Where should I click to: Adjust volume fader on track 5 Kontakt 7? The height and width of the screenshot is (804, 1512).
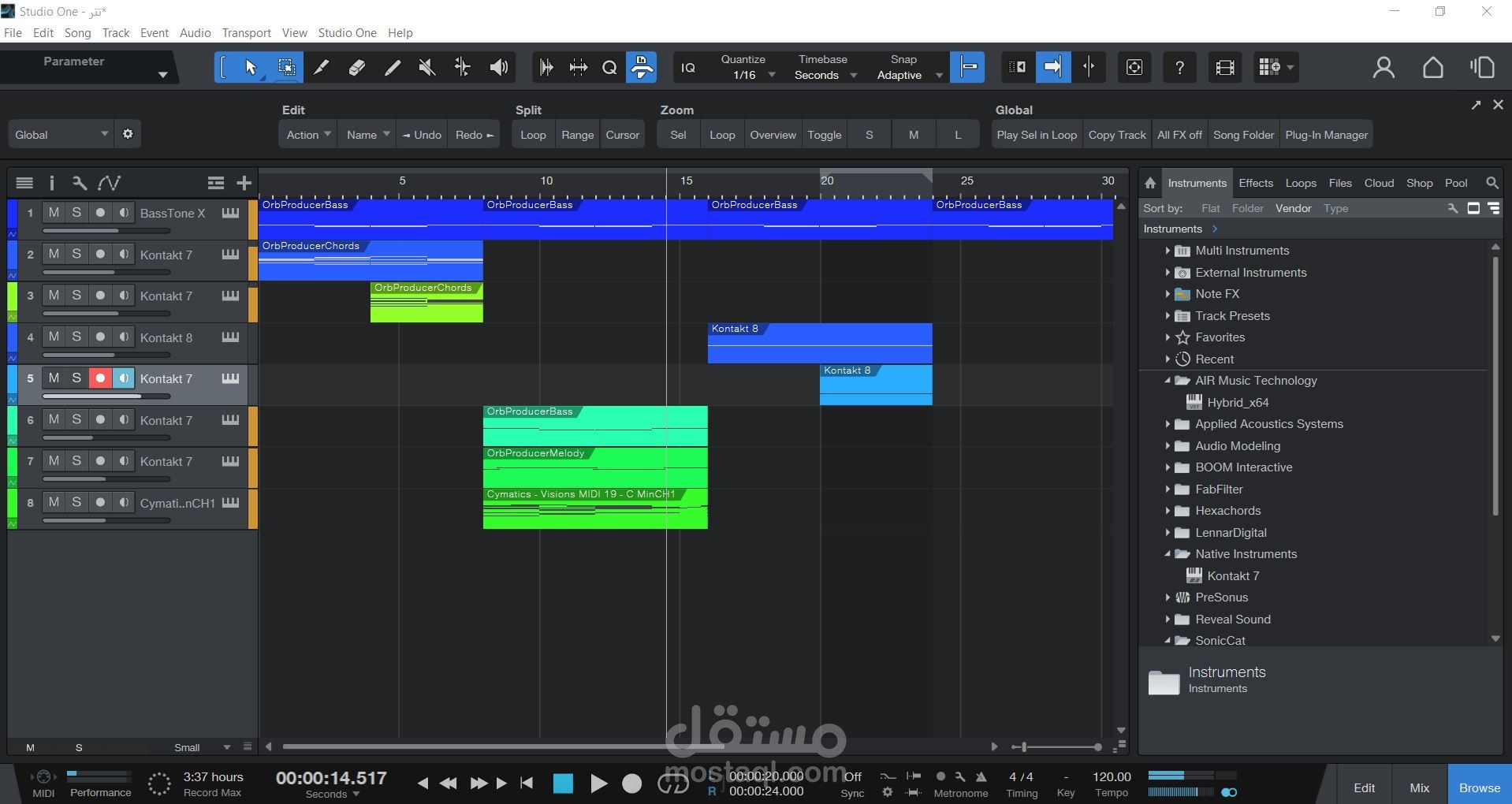106,396
